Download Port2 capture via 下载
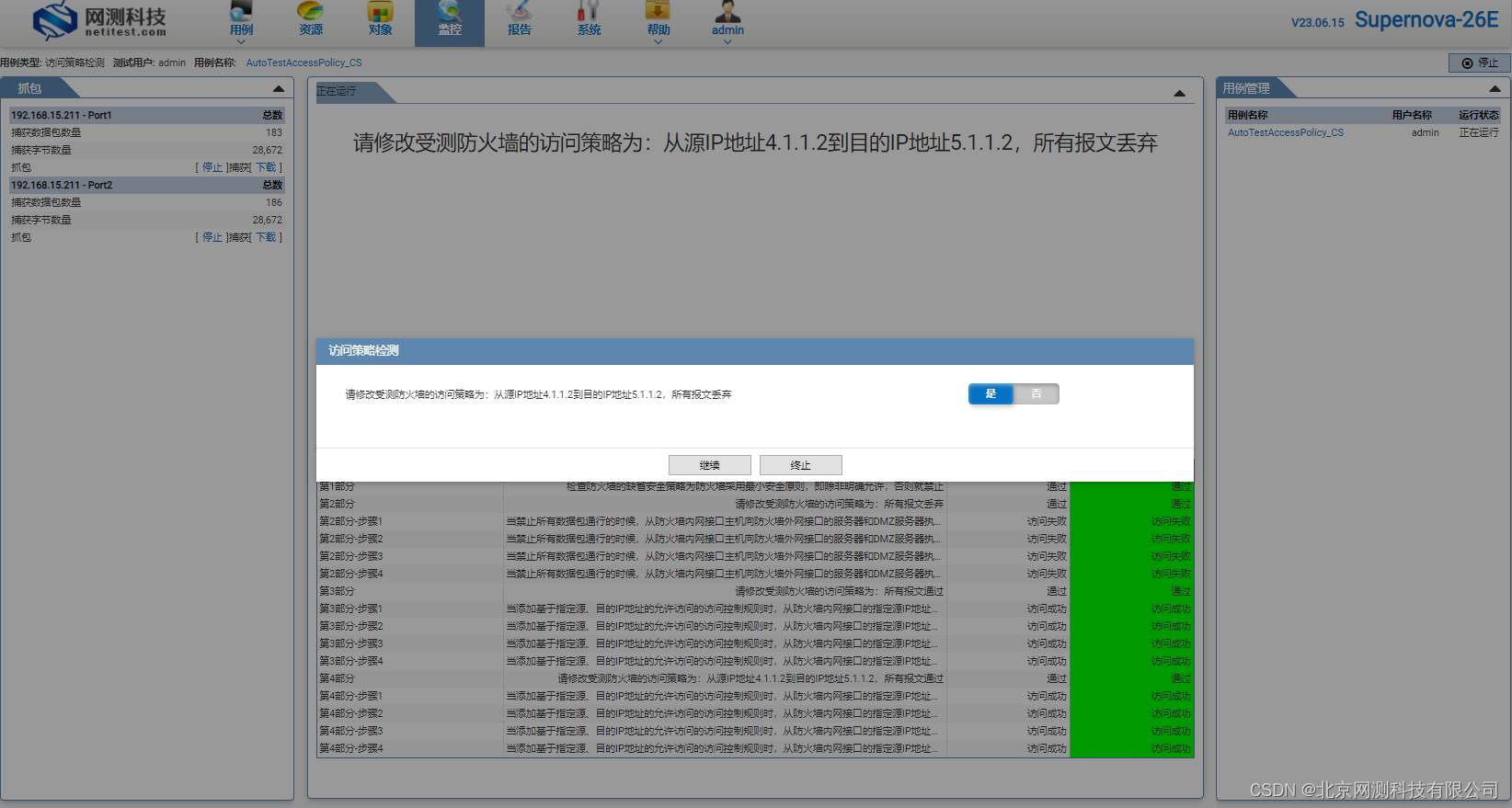The image size is (1512, 808). click(x=266, y=237)
